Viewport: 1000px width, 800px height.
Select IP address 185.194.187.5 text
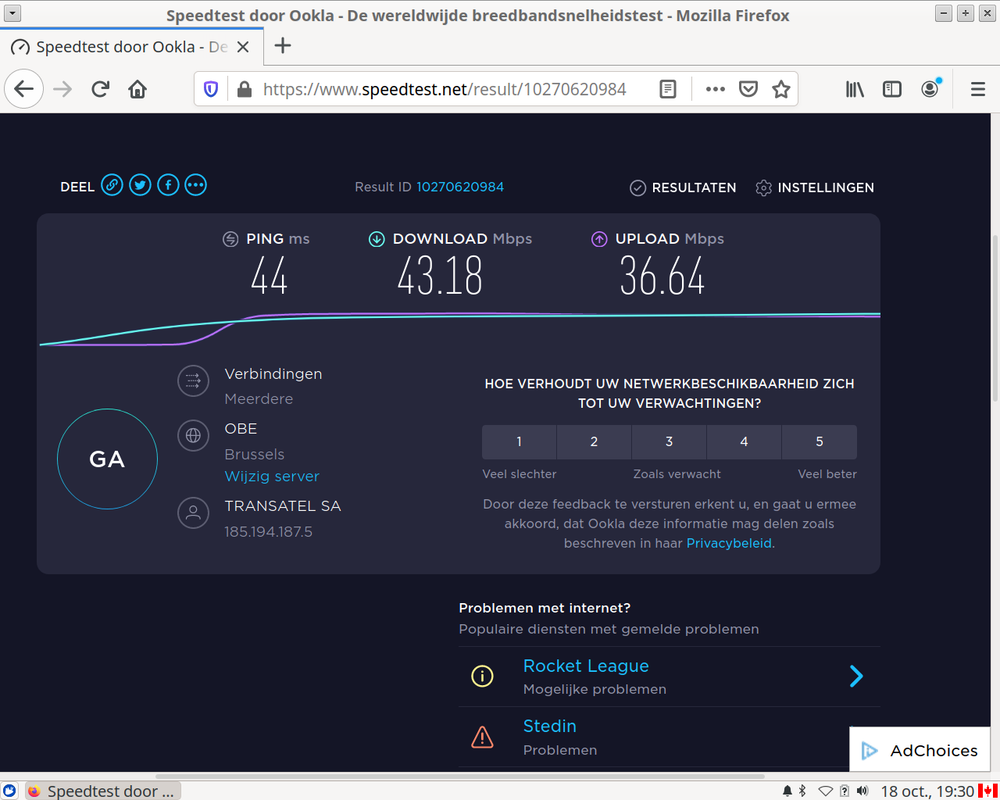tap(268, 532)
